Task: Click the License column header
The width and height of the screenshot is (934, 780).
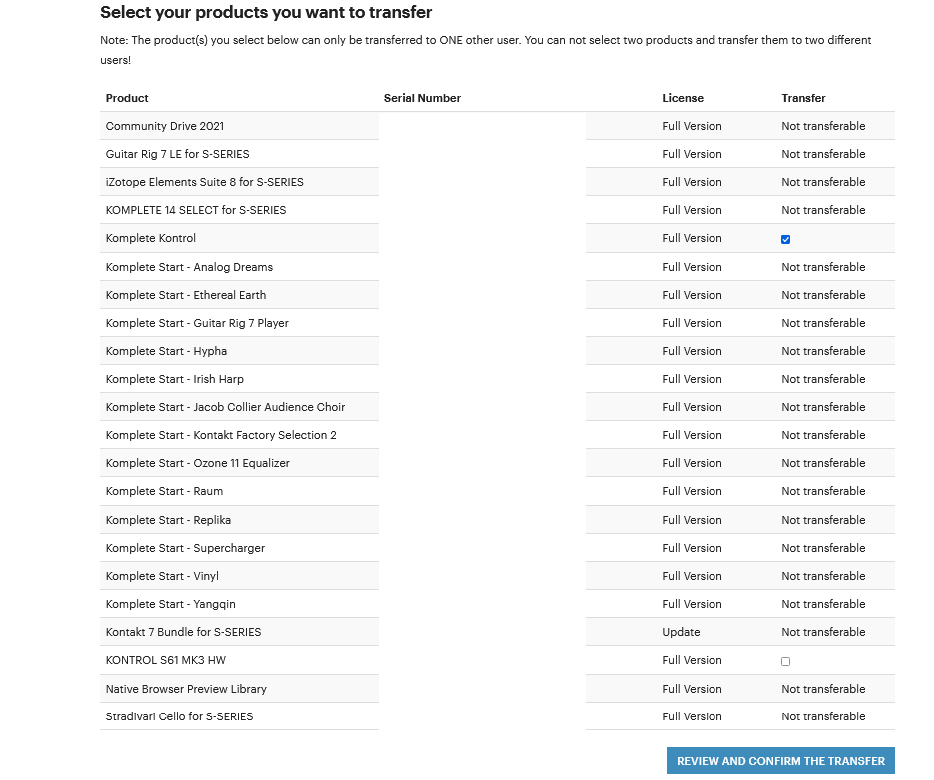Action: pos(683,98)
